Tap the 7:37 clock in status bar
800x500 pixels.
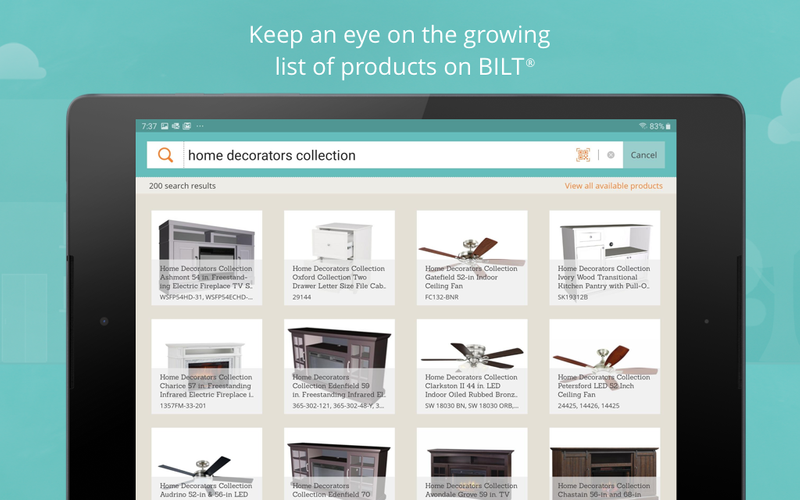(x=149, y=126)
